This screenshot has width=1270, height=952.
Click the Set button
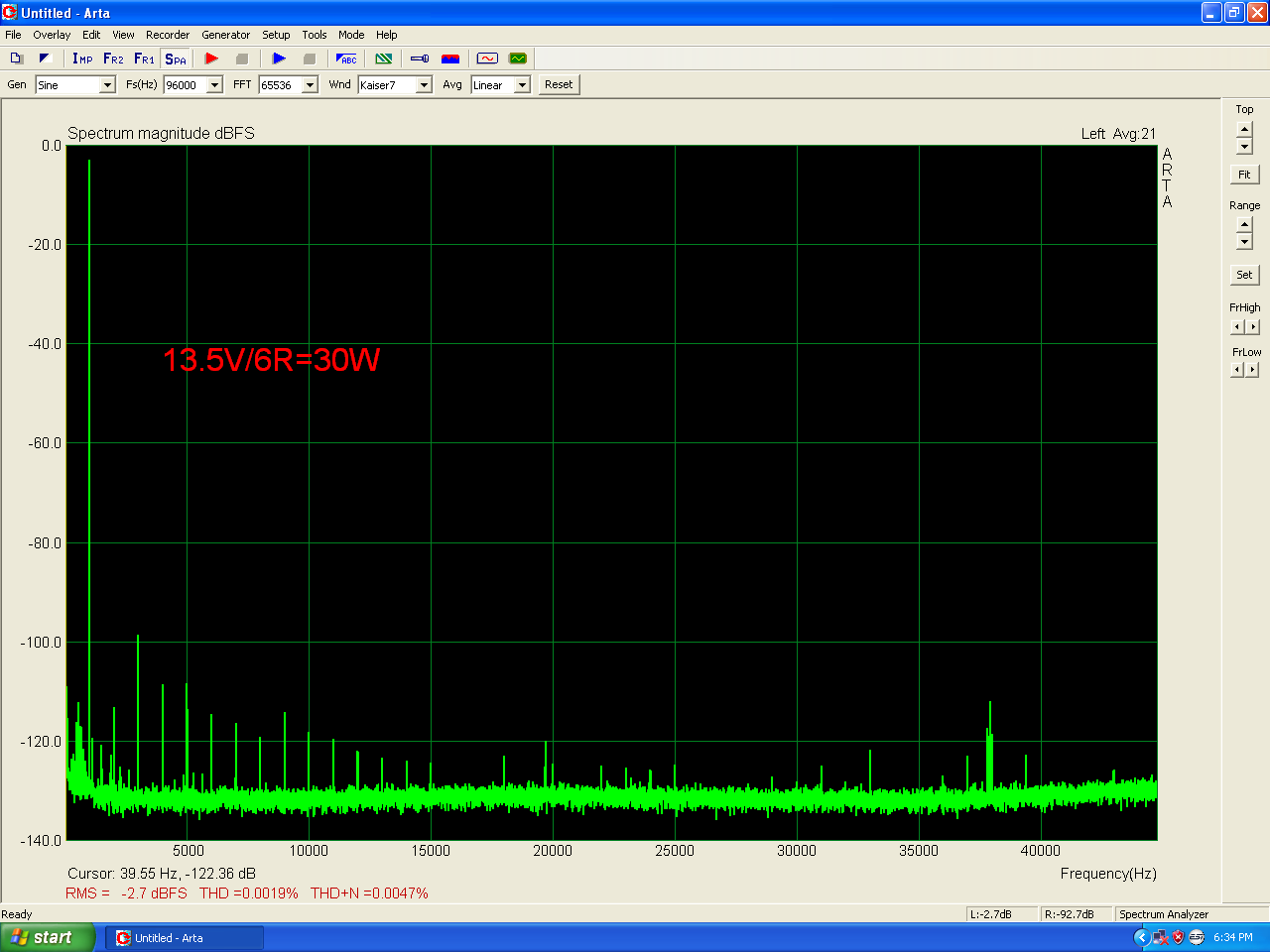pos(1244,275)
